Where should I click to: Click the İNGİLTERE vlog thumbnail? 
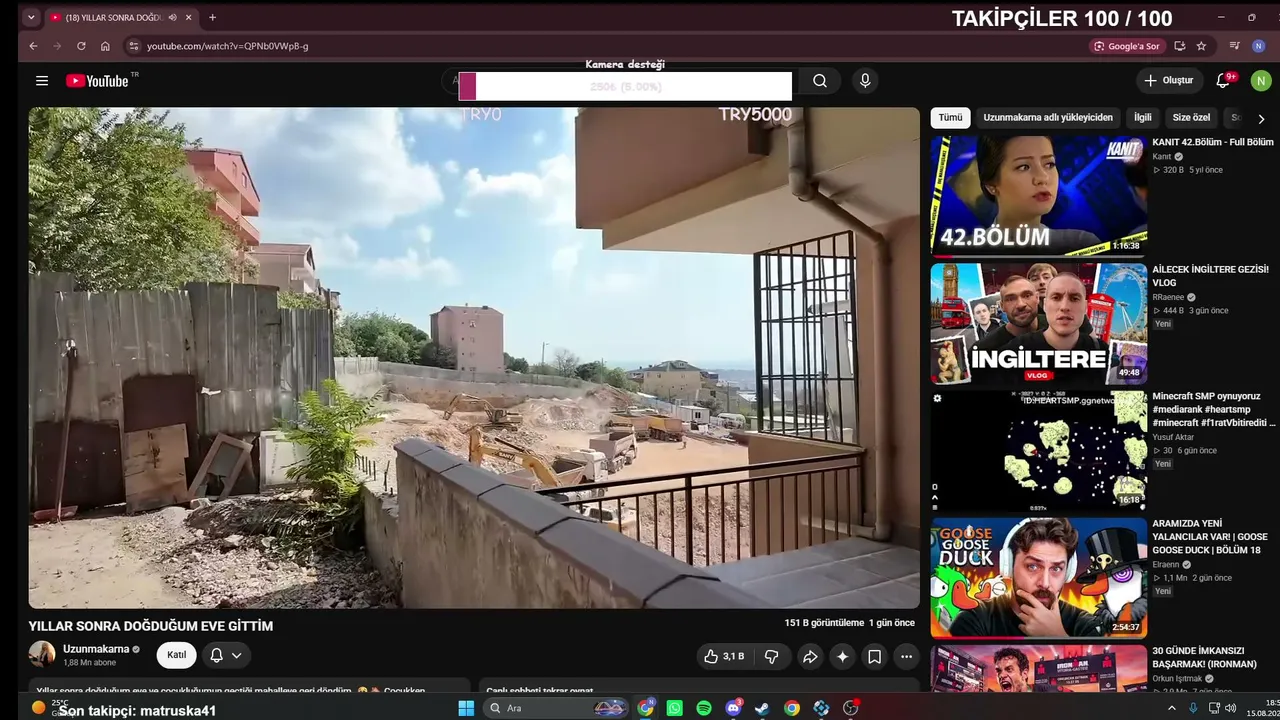[1039, 324]
